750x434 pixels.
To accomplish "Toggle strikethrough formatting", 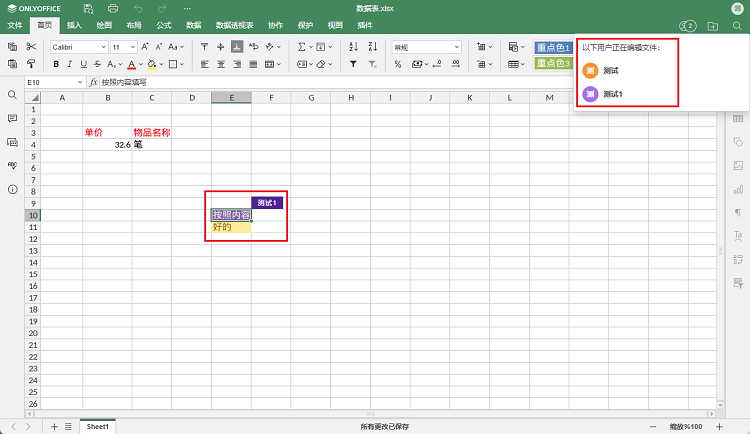I will pyautogui.click(x=97, y=64).
